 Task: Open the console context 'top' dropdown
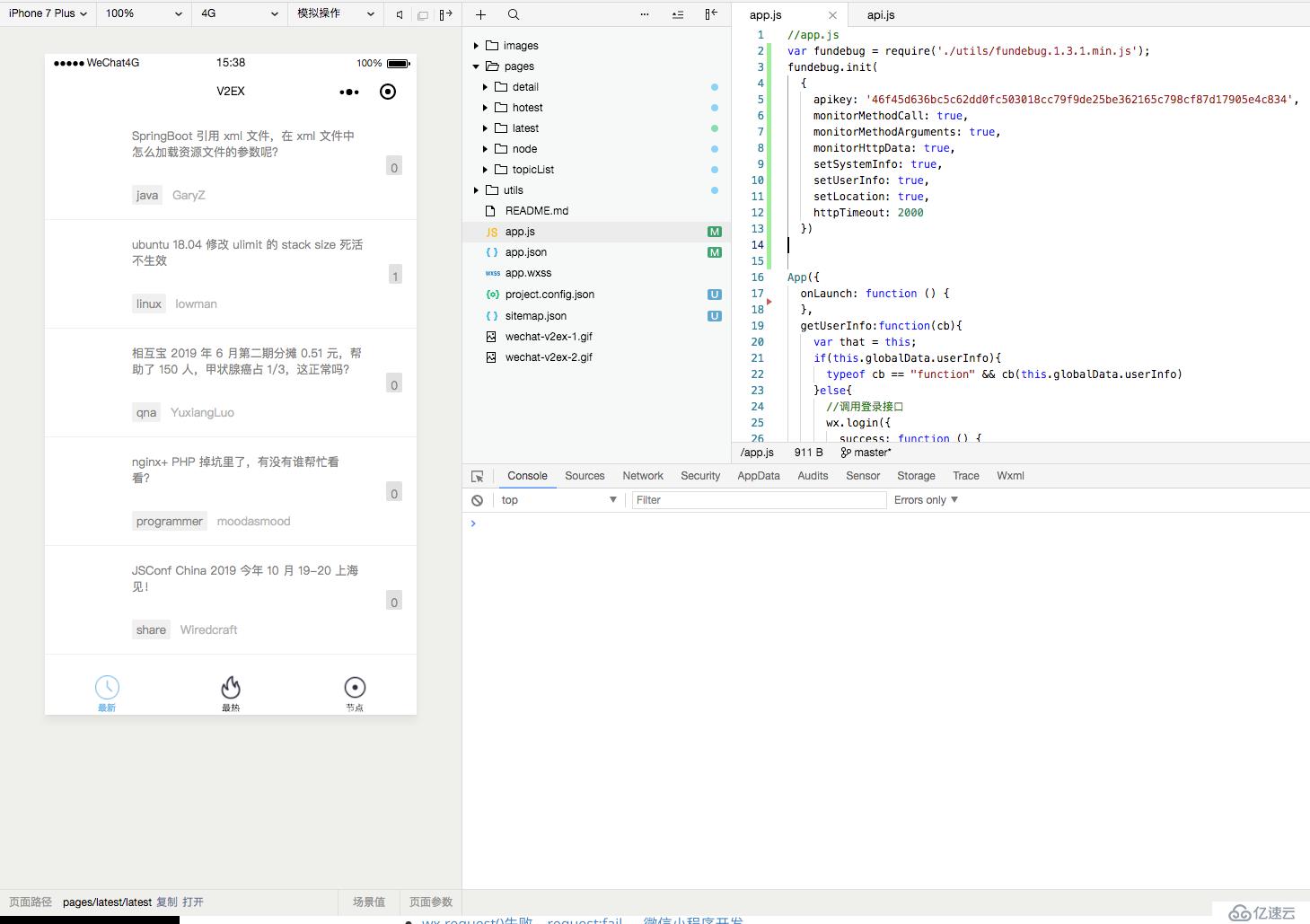(558, 500)
